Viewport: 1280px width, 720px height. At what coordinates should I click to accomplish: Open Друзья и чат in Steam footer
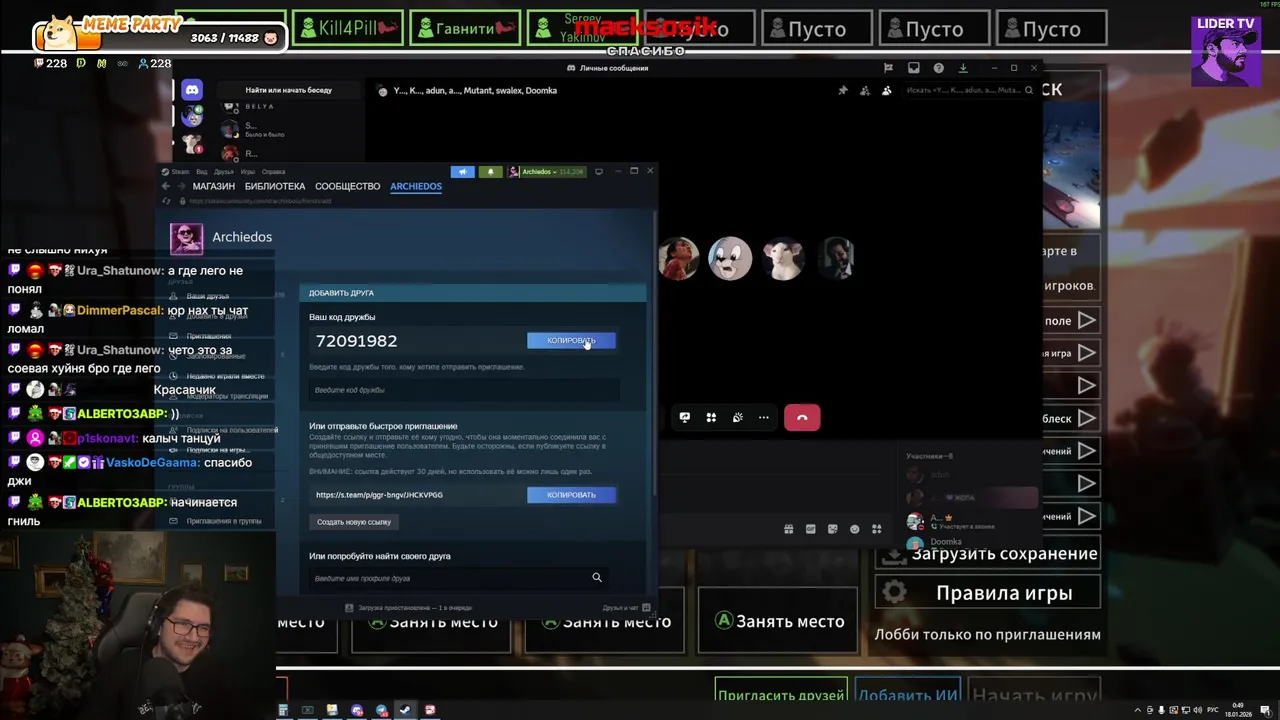click(626, 608)
